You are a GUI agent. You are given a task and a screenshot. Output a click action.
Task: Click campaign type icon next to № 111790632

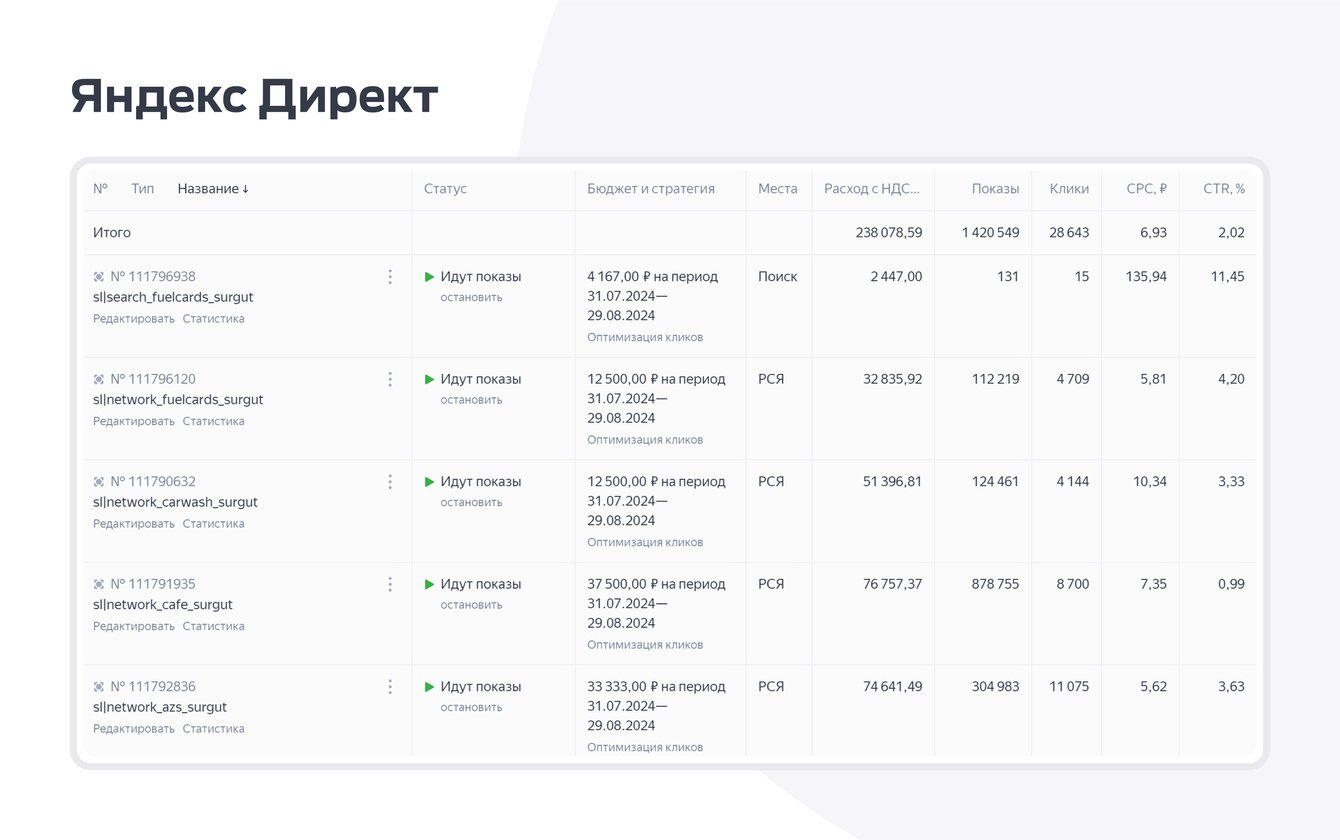tap(99, 482)
